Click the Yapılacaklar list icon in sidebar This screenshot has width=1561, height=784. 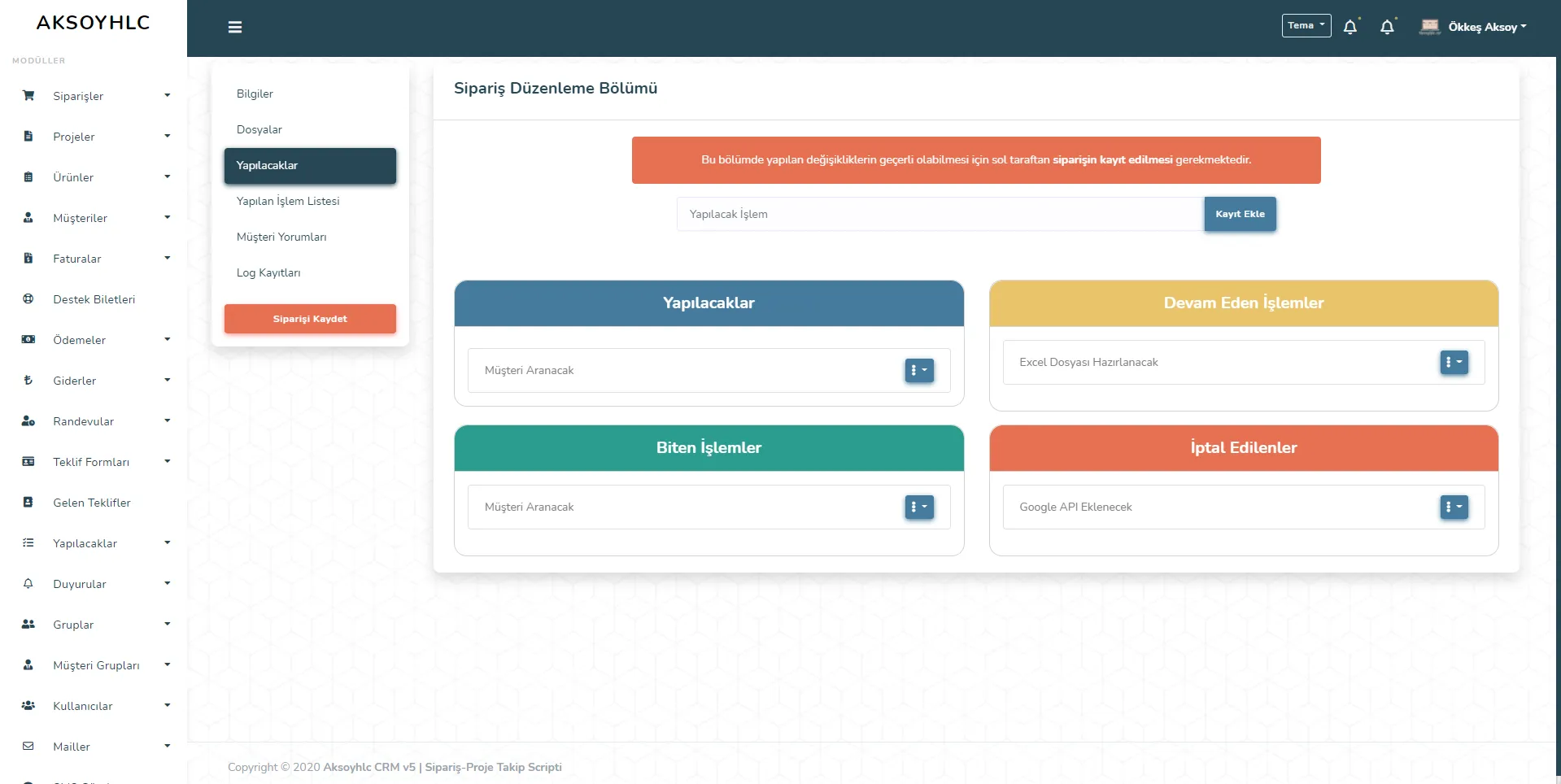[x=28, y=542]
